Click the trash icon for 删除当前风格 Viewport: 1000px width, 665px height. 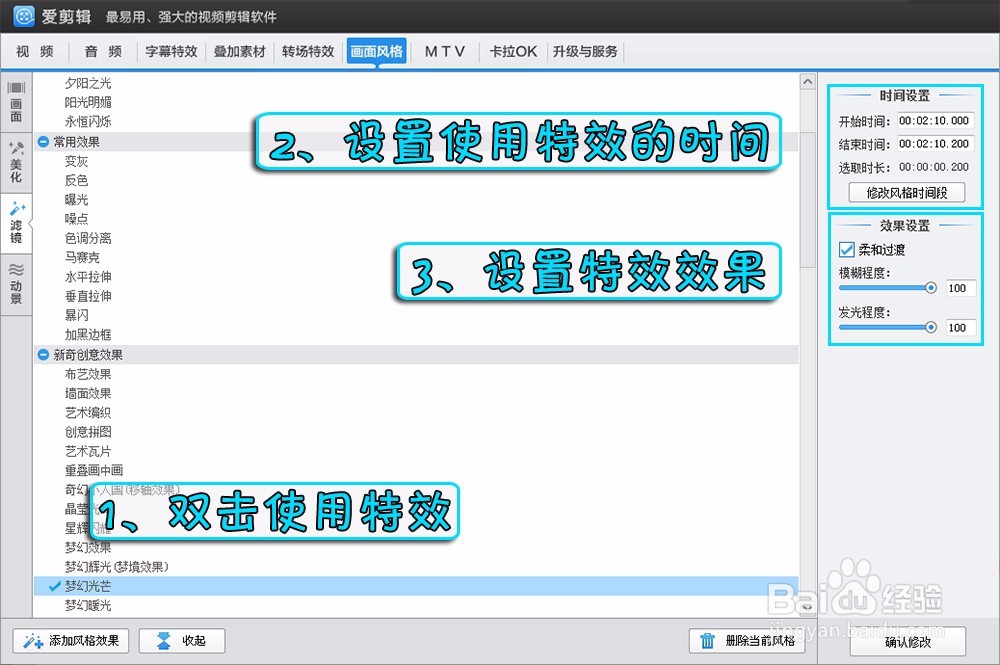click(x=708, y=641)
